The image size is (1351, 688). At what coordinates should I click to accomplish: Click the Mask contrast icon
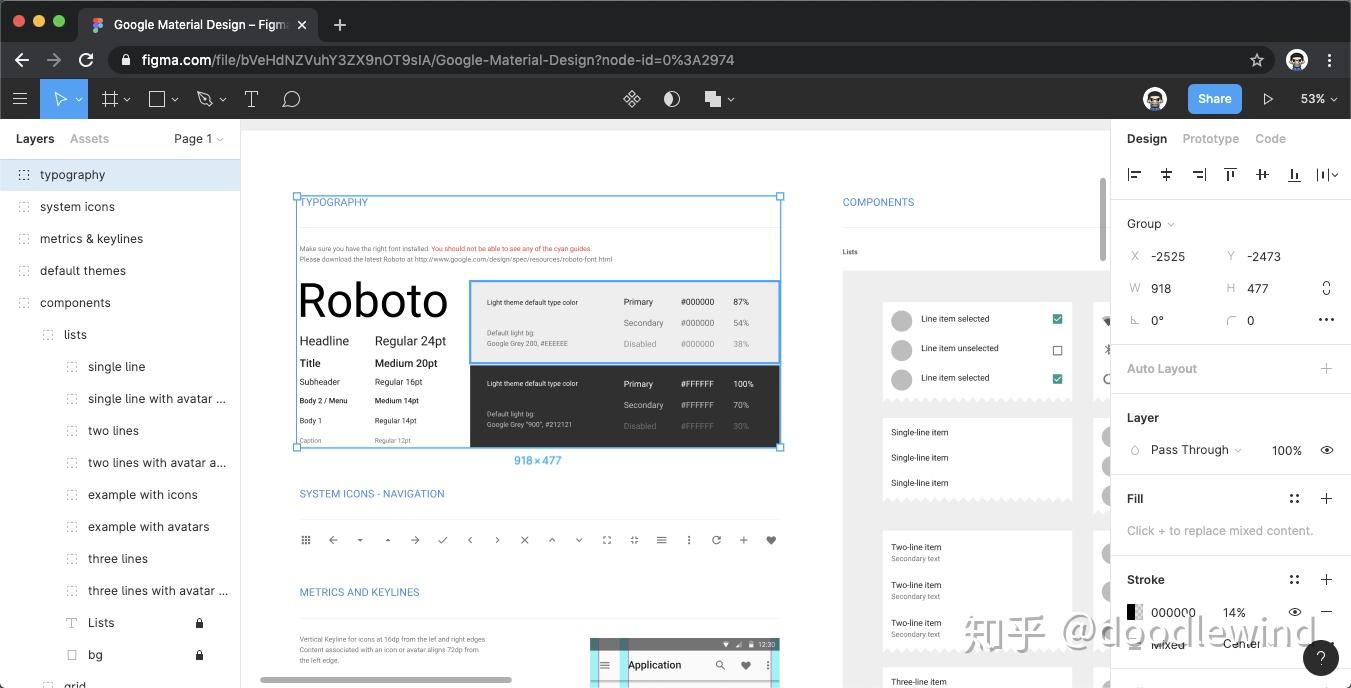tap(672, 99)
